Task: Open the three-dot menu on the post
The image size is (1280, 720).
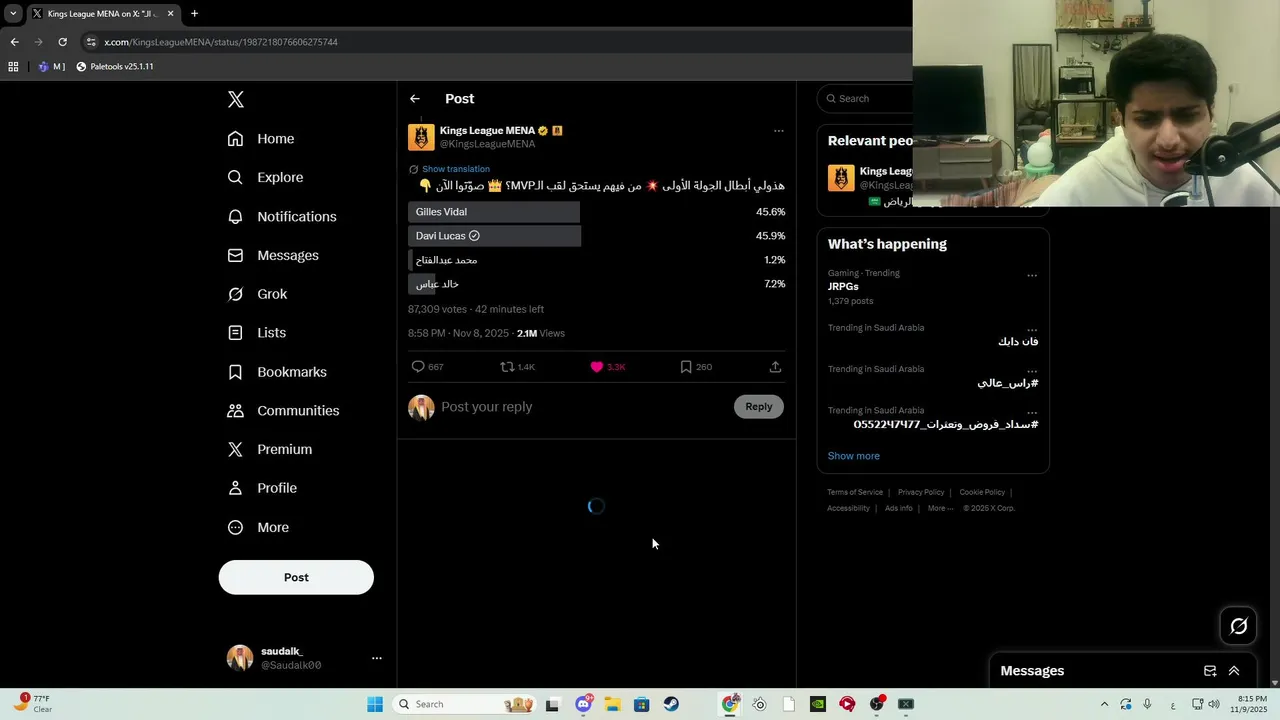Action: 779,131
